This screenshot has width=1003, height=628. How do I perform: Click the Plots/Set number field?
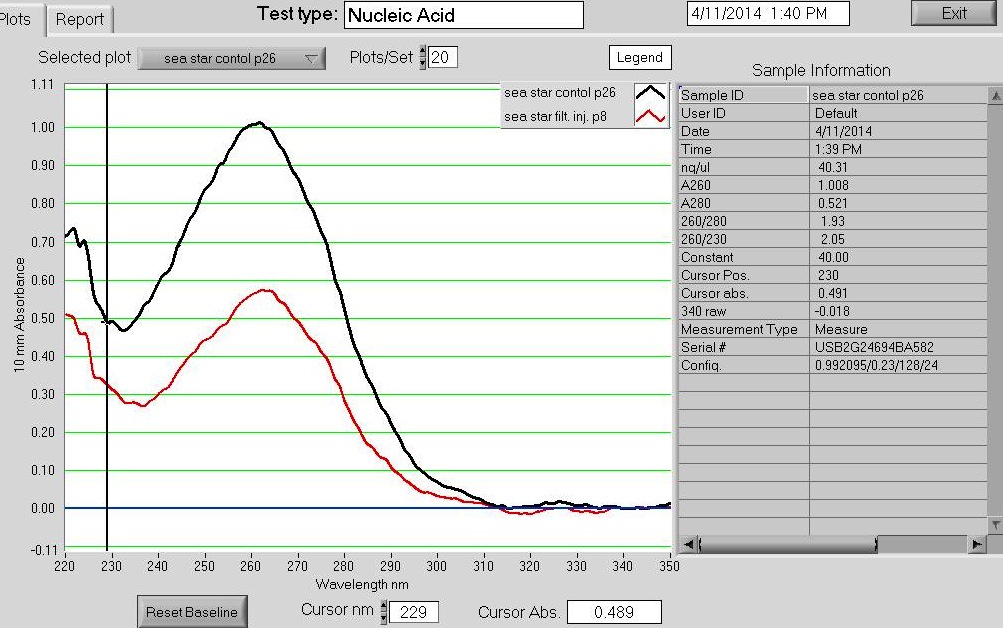pos(443,58)
